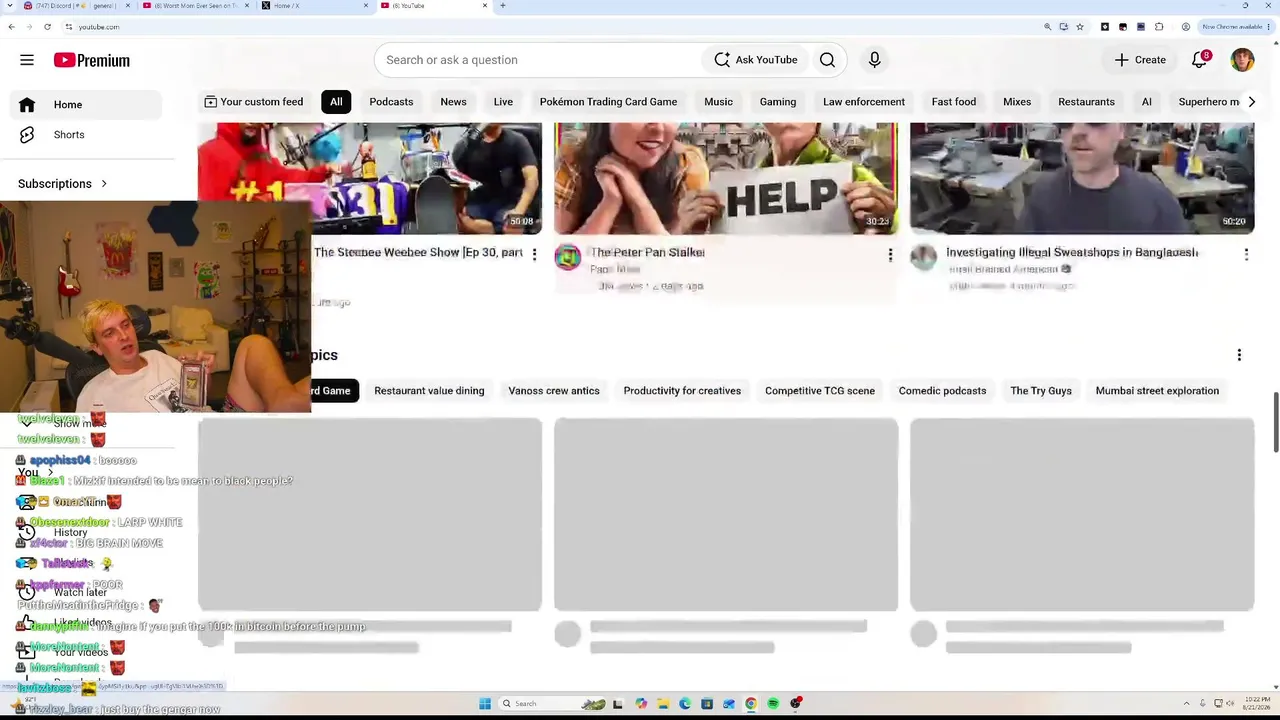Select Competitive TCG scene topic
Viewport: 1280px width, 720px height.
click(820, 391)
